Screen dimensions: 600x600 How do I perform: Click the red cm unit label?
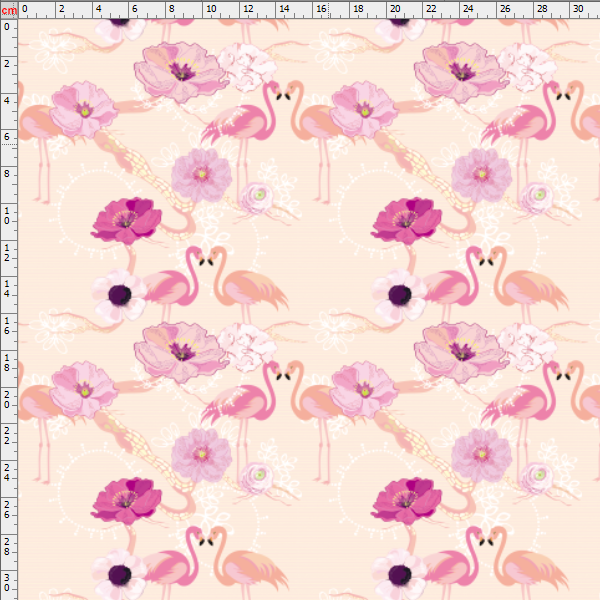(9, 10)
